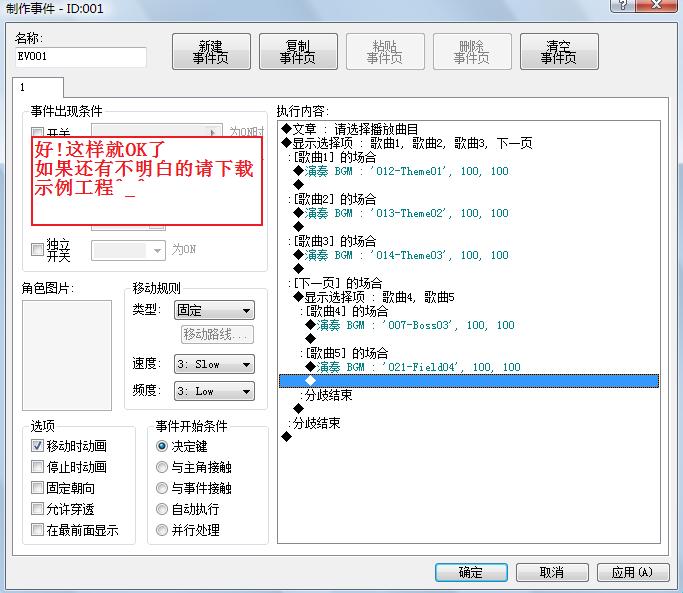Click the 新建事件页 button
Screen dimensions: 683x593
point(211,51)
